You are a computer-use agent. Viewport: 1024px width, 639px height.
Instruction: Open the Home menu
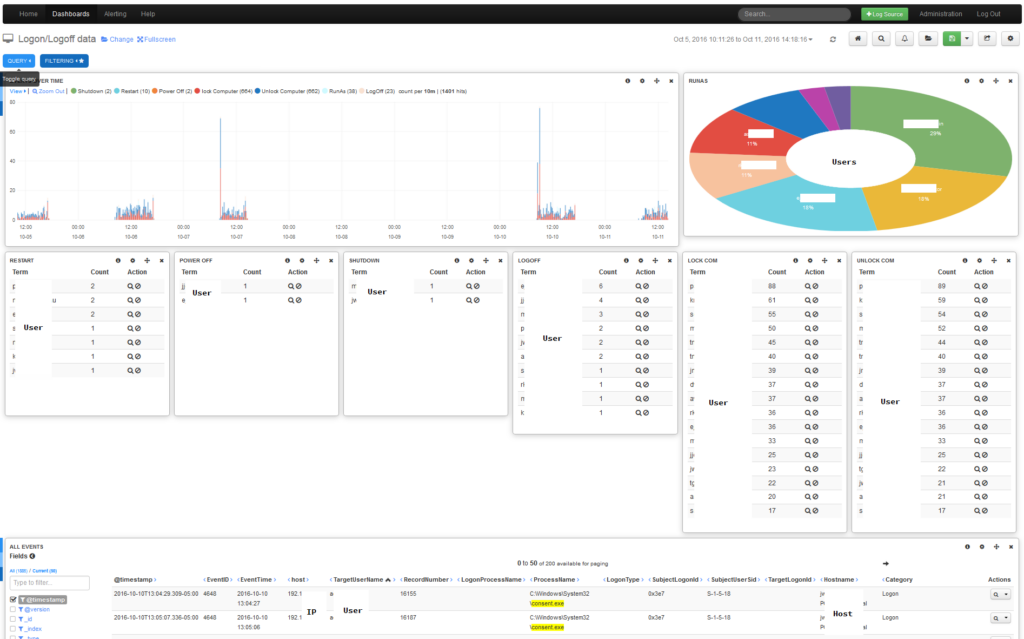tap(28, 14)
